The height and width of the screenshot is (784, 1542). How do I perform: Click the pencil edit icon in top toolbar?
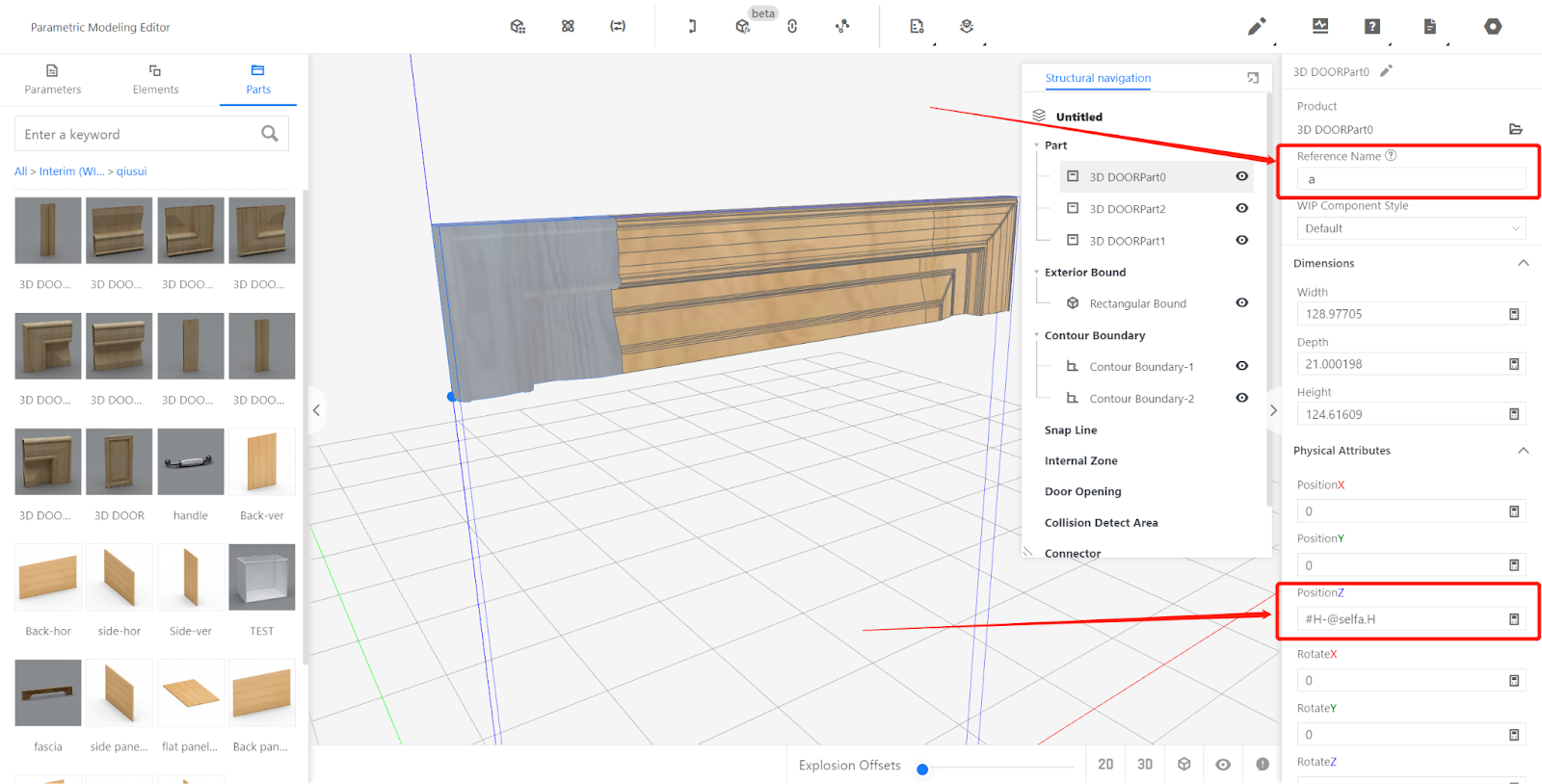(x=1256, y=27)
